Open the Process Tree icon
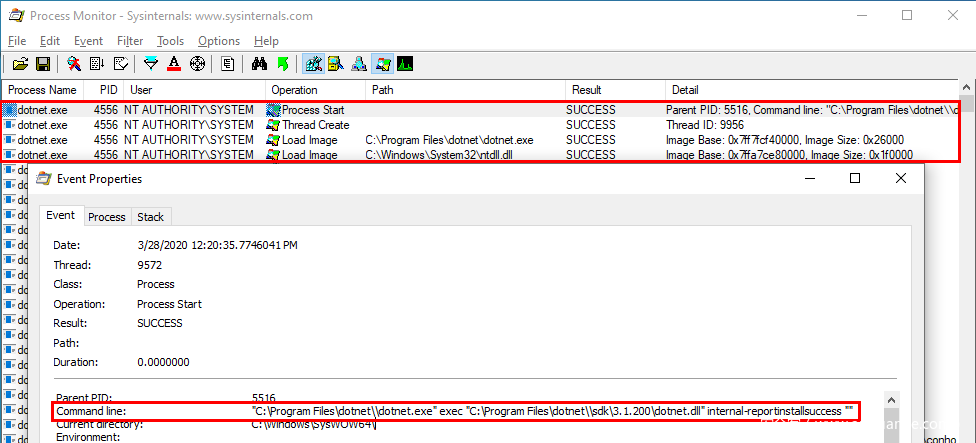976x443 pixels. click(x=228, y=64)
